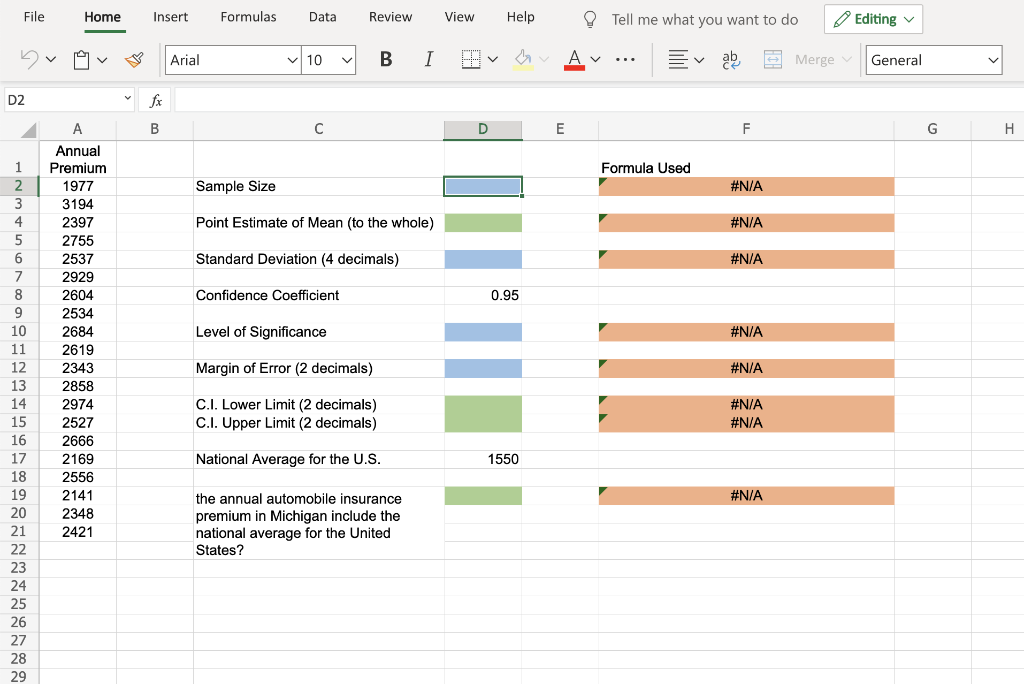This screenshot has height=684, width=1024.
Task: Activate the Format Painter brush icon
Action: click(134, 59)
